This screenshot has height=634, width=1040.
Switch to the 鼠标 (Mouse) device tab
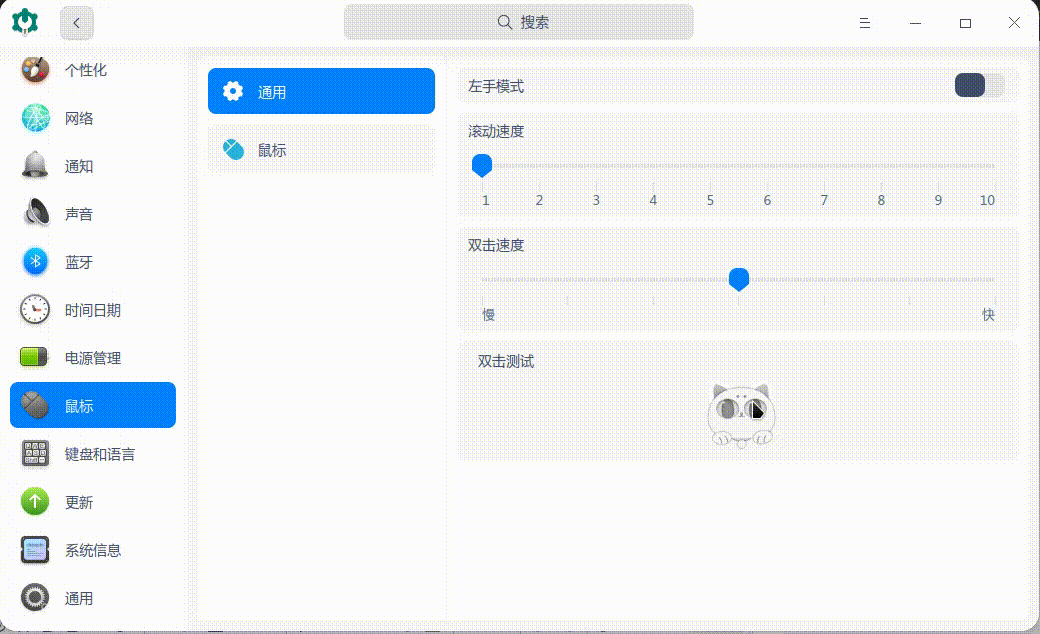click(x=320, y=149)
